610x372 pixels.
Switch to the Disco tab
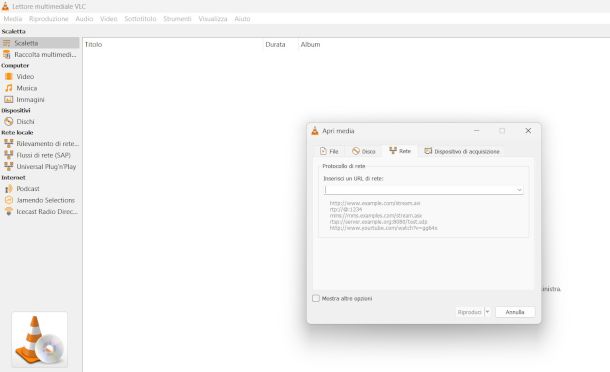[x=363, y=151]
